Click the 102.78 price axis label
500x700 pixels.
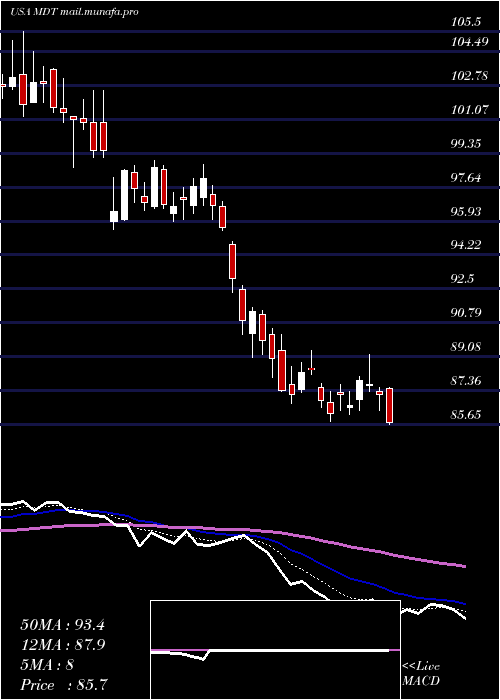(x=470, y=76)
